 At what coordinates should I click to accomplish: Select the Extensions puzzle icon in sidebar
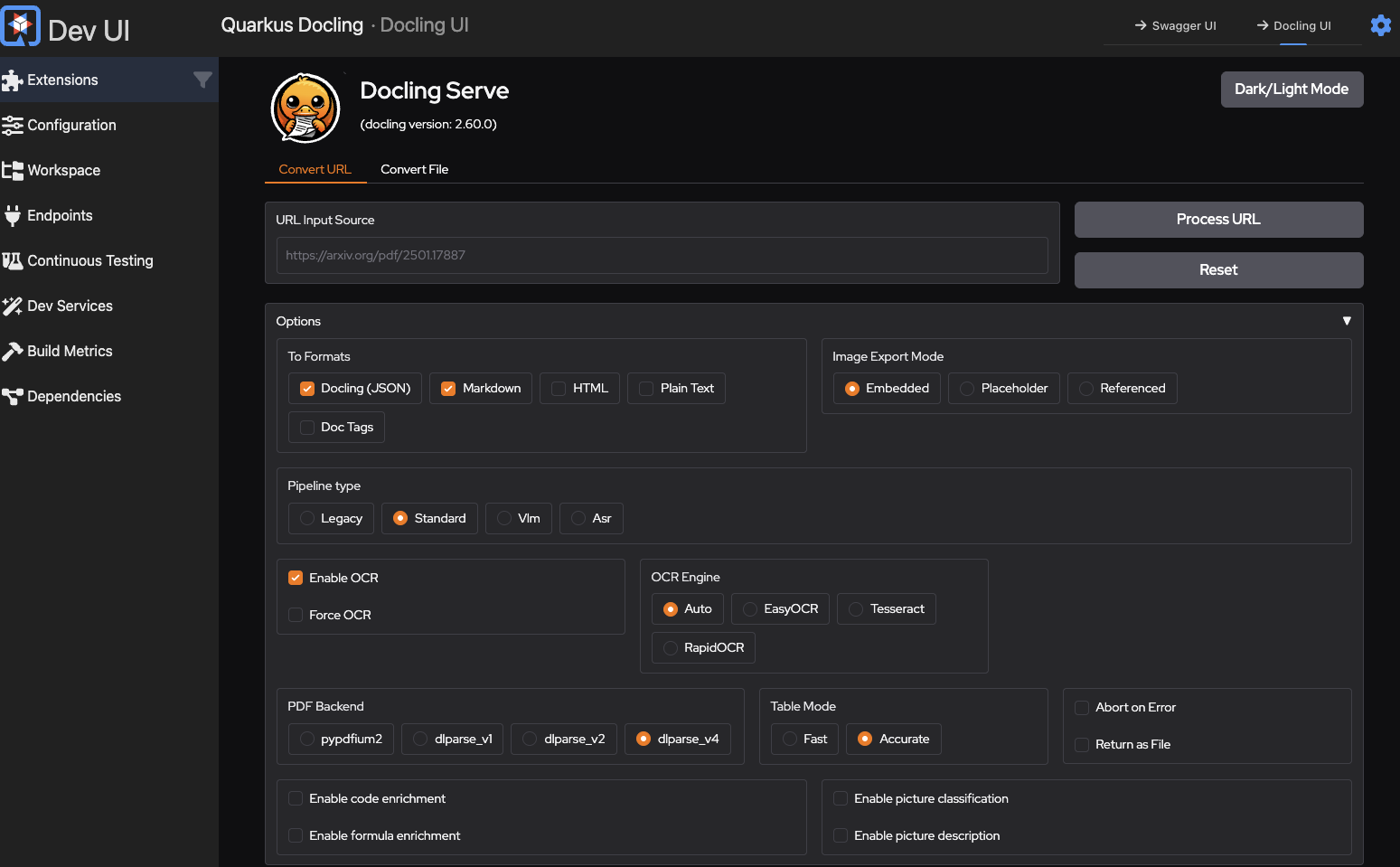tap(13, 80)
